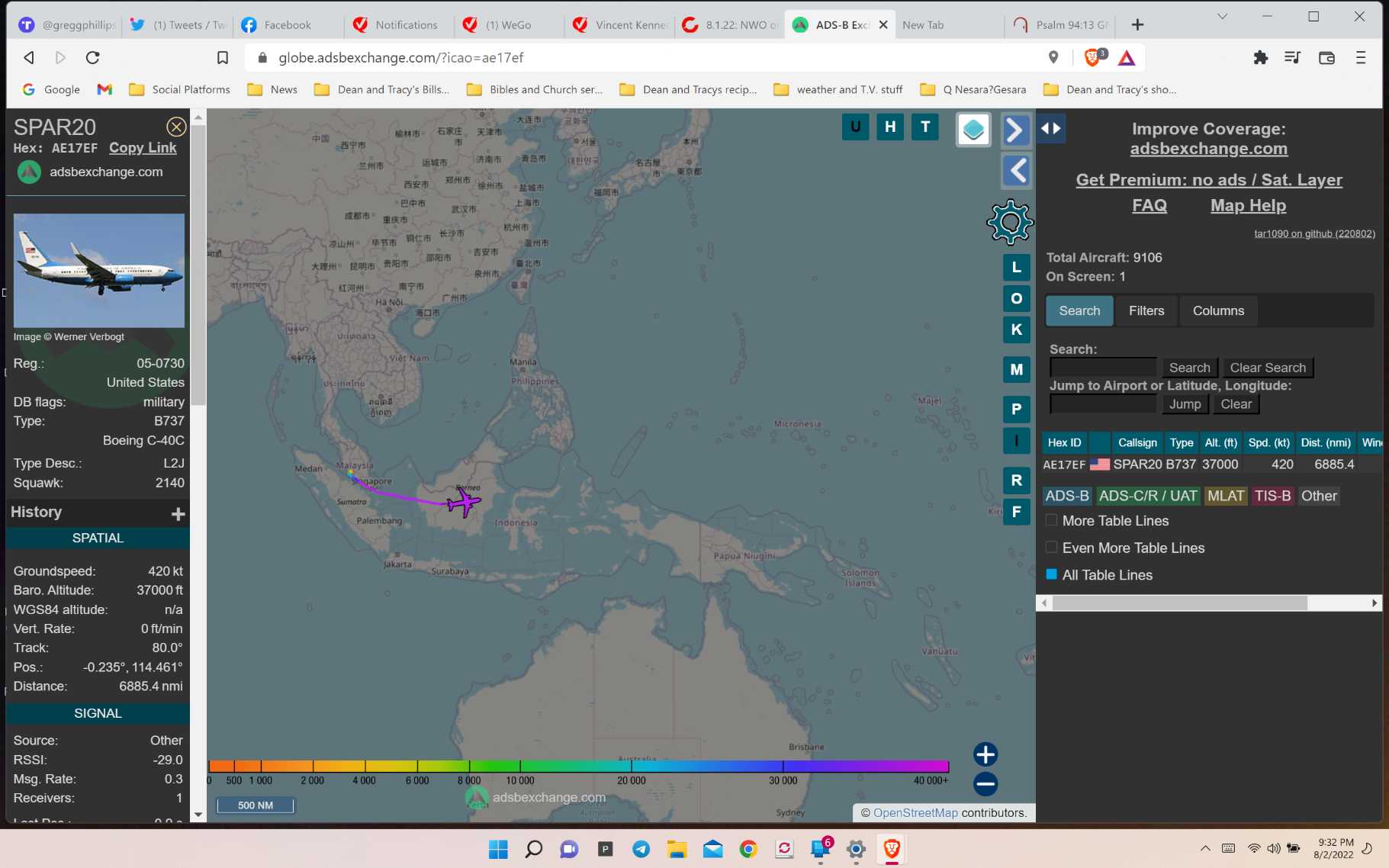Viewport: 1389px width, 868px height.
Task: Close the SPAR20 aircraft info panel
Action: coord(176,127)
